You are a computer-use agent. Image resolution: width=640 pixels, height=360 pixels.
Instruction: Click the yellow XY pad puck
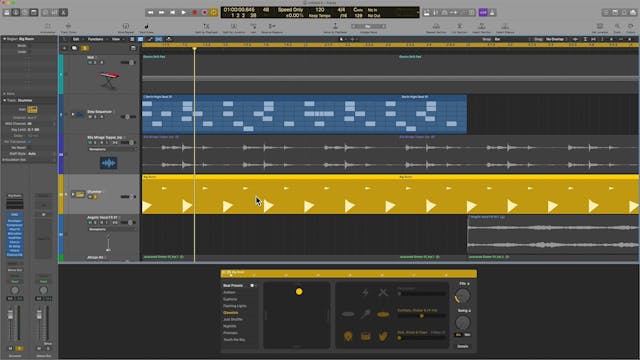pos(299,291)
